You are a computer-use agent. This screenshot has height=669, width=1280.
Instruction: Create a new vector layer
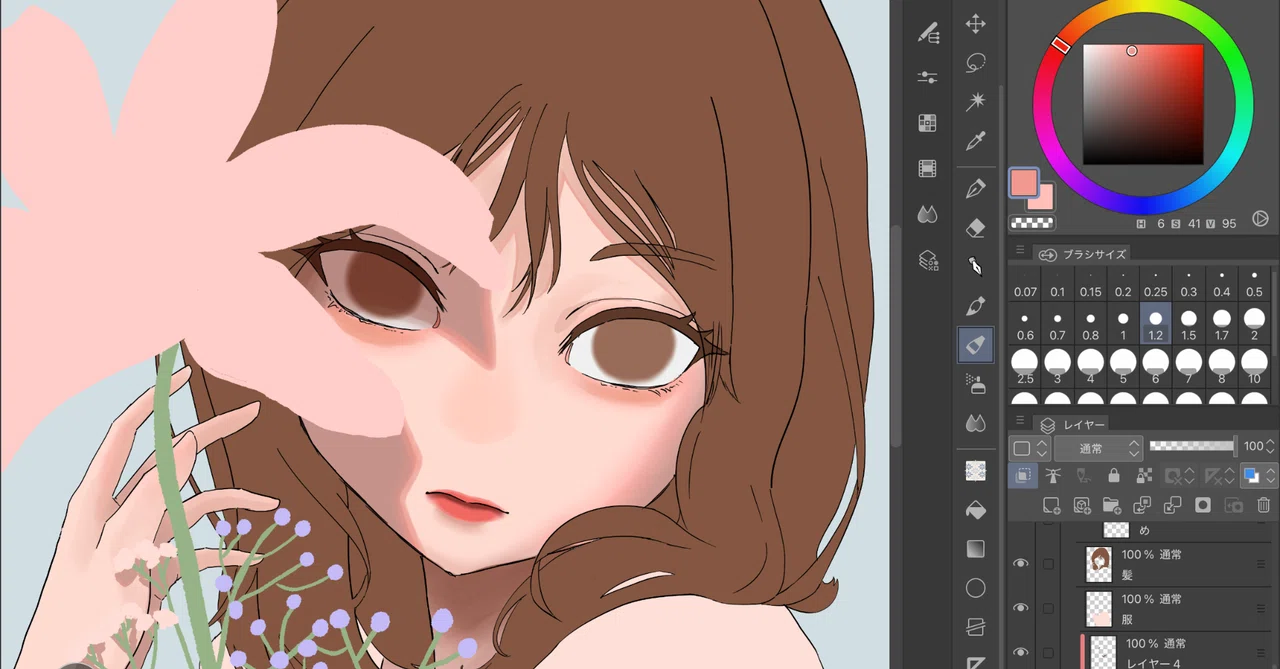pyautogui.click(x=1081, y=506)
